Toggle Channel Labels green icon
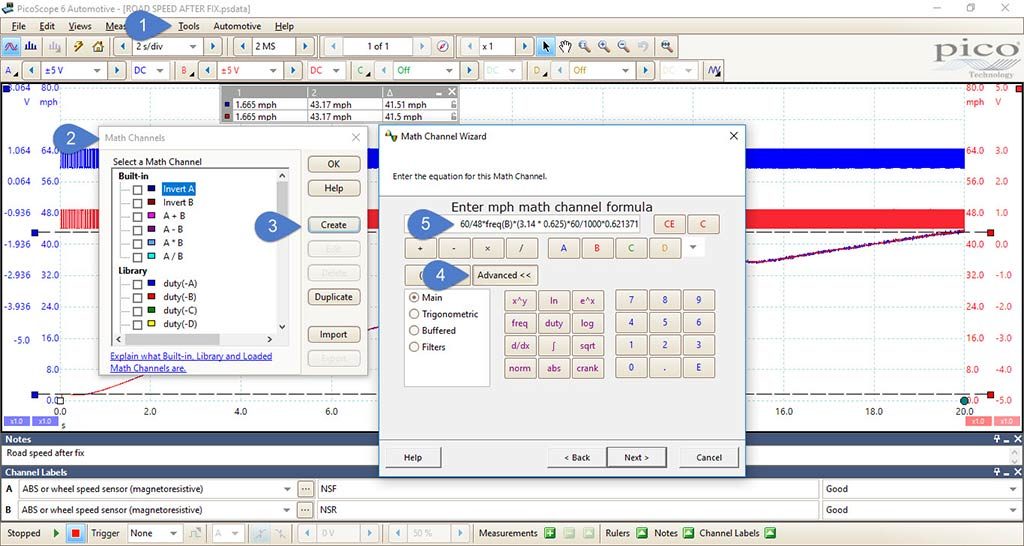This screenshot has height=546, width=1024. (770, 533)
